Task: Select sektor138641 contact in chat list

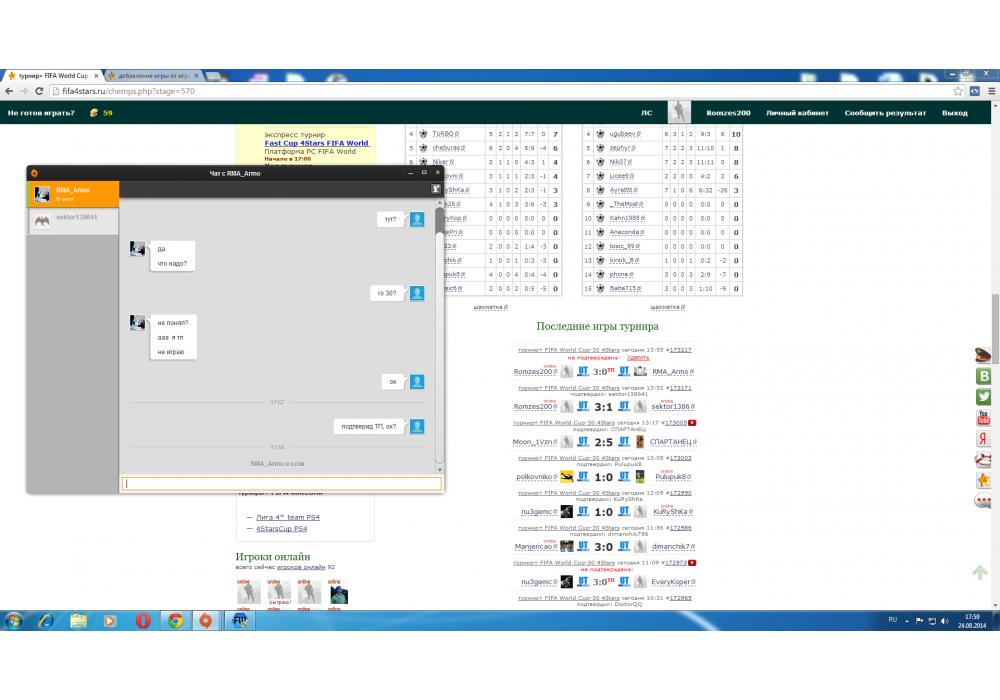Action: tap(73, 221)
